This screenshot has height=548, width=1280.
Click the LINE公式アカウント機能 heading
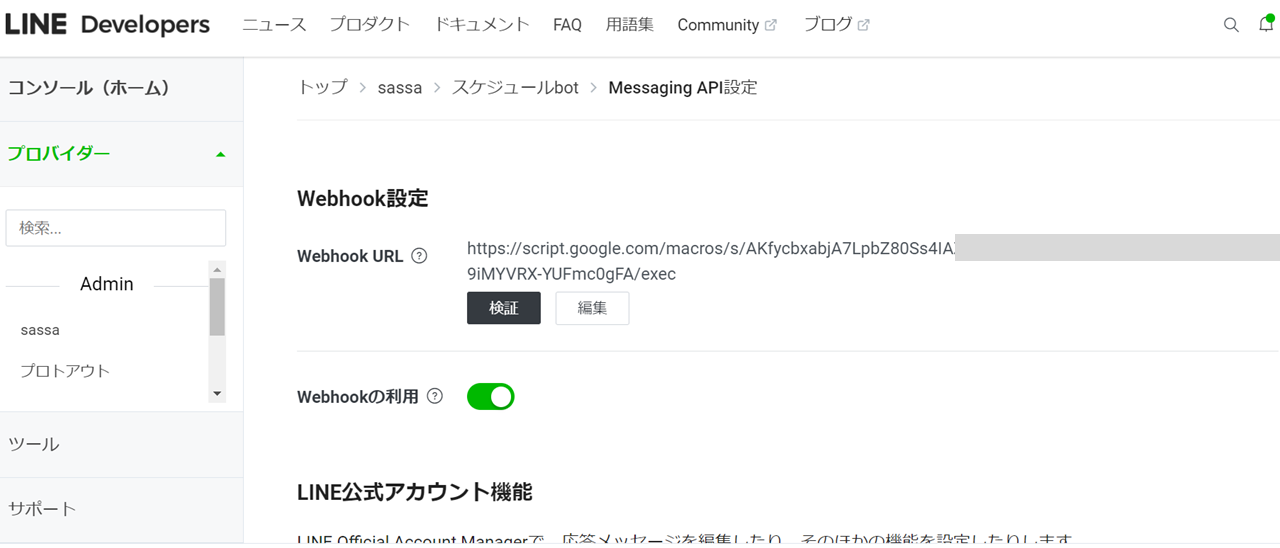click(415, 492)
